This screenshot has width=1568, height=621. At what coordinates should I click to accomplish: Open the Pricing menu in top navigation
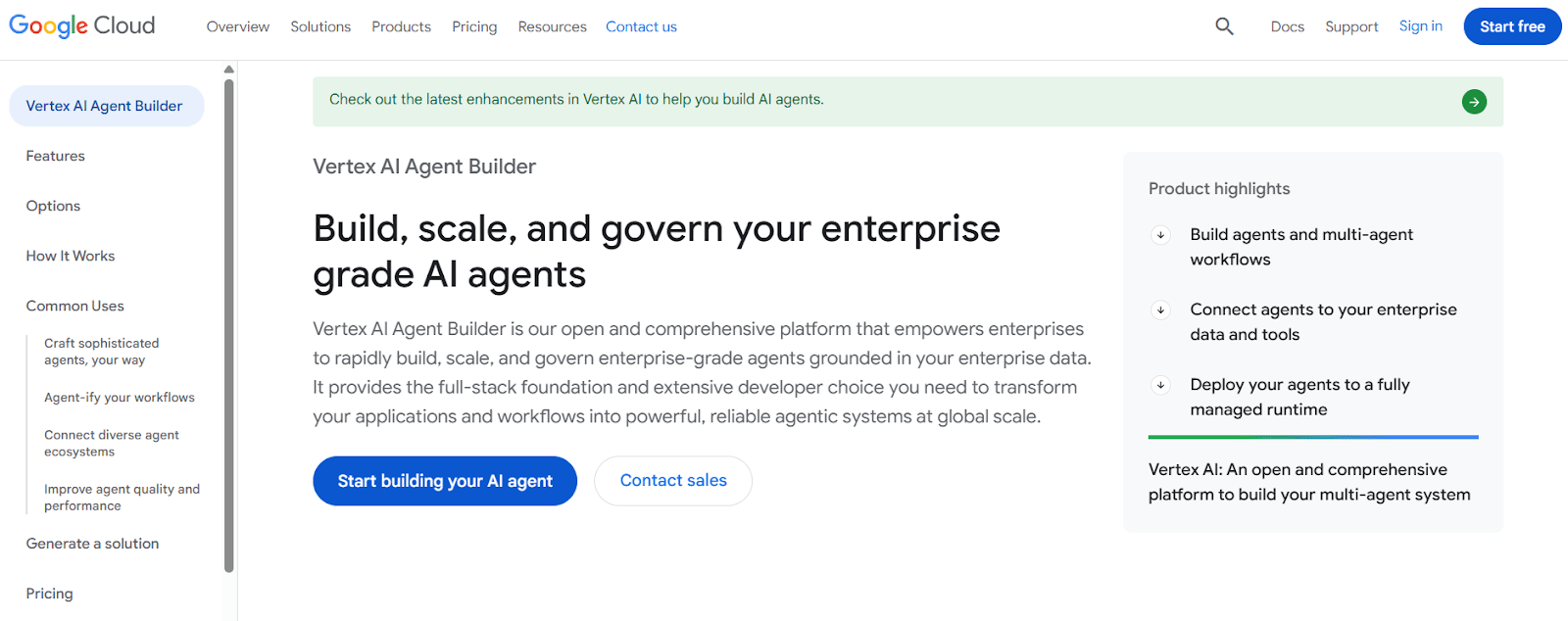pyautogui.click(x=474, y=26)
